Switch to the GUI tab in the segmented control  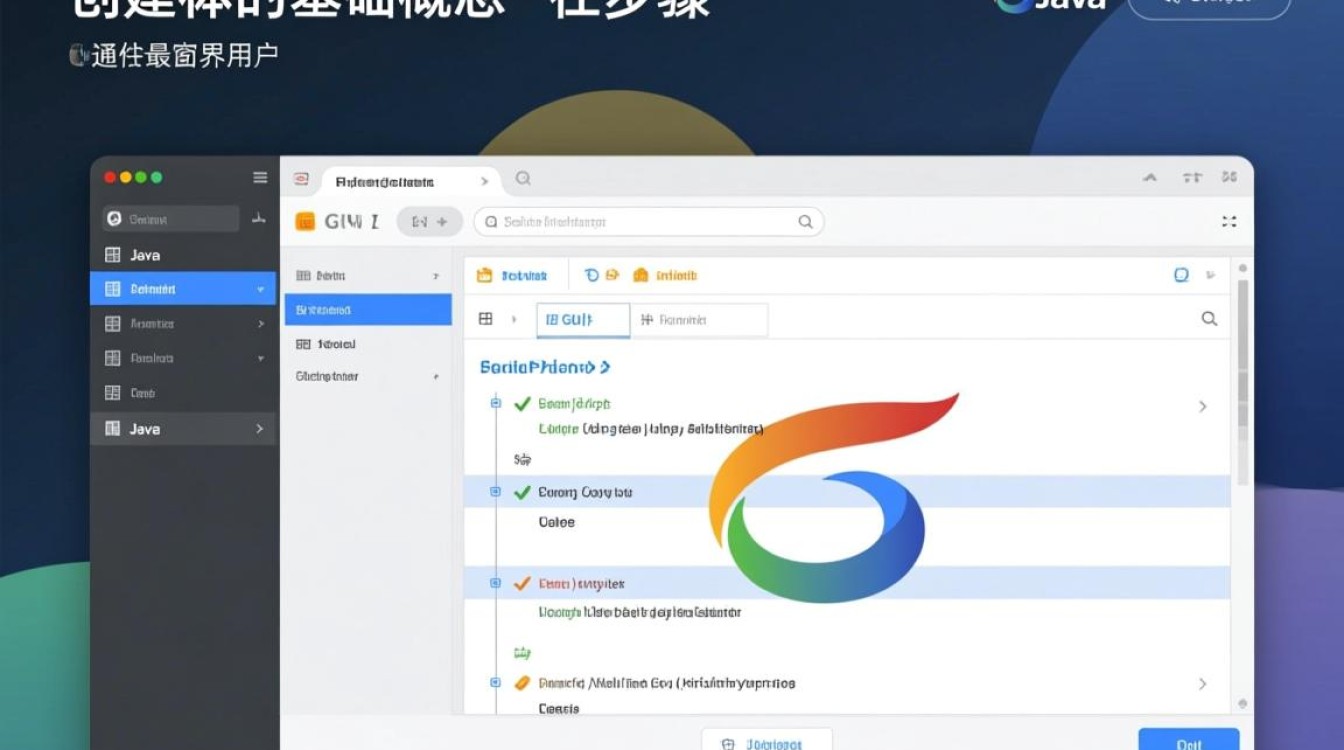(582, 319)
